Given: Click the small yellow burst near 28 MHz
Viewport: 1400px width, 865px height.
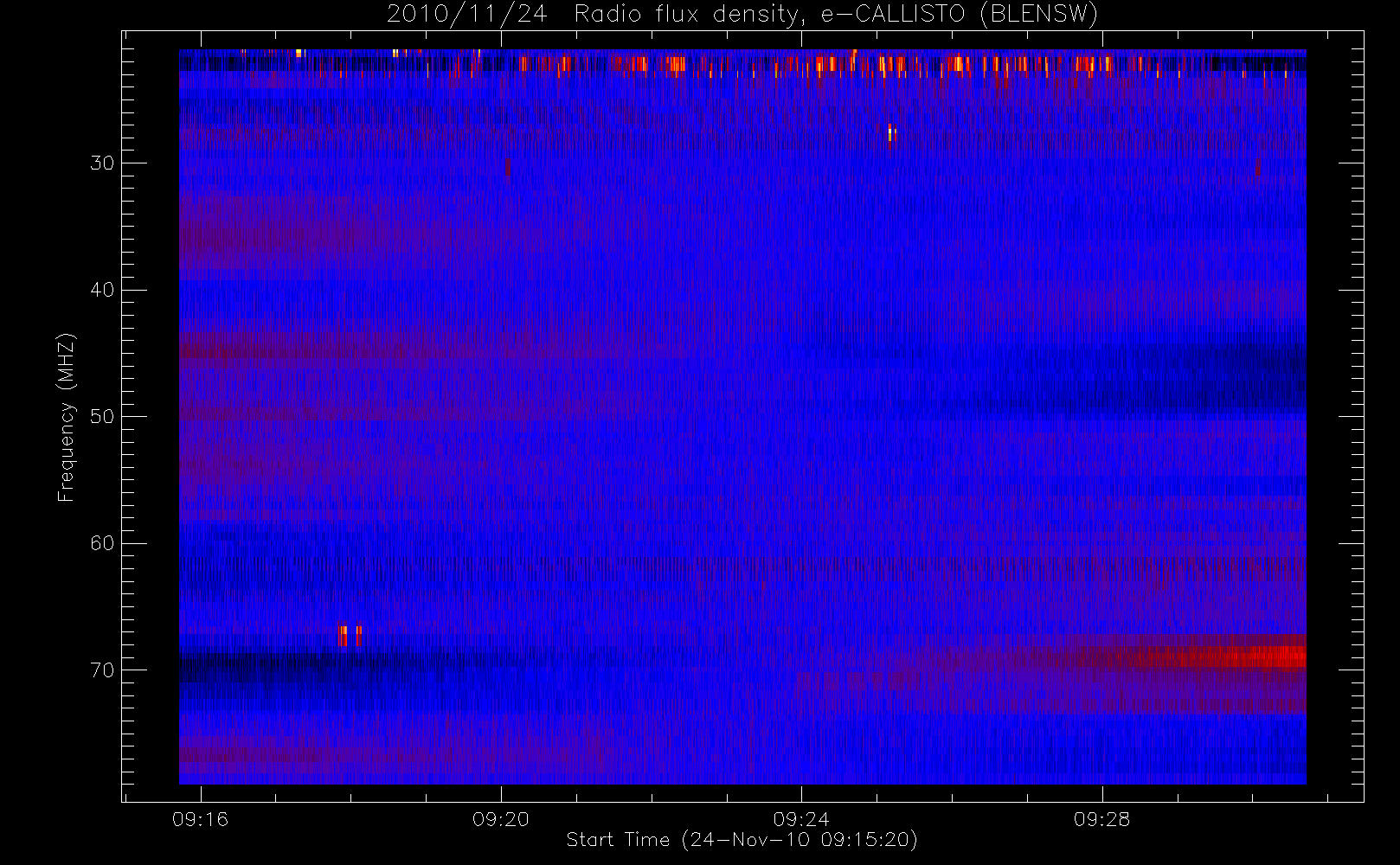Looking at the screenshot, I should click(x=891, y=133).
